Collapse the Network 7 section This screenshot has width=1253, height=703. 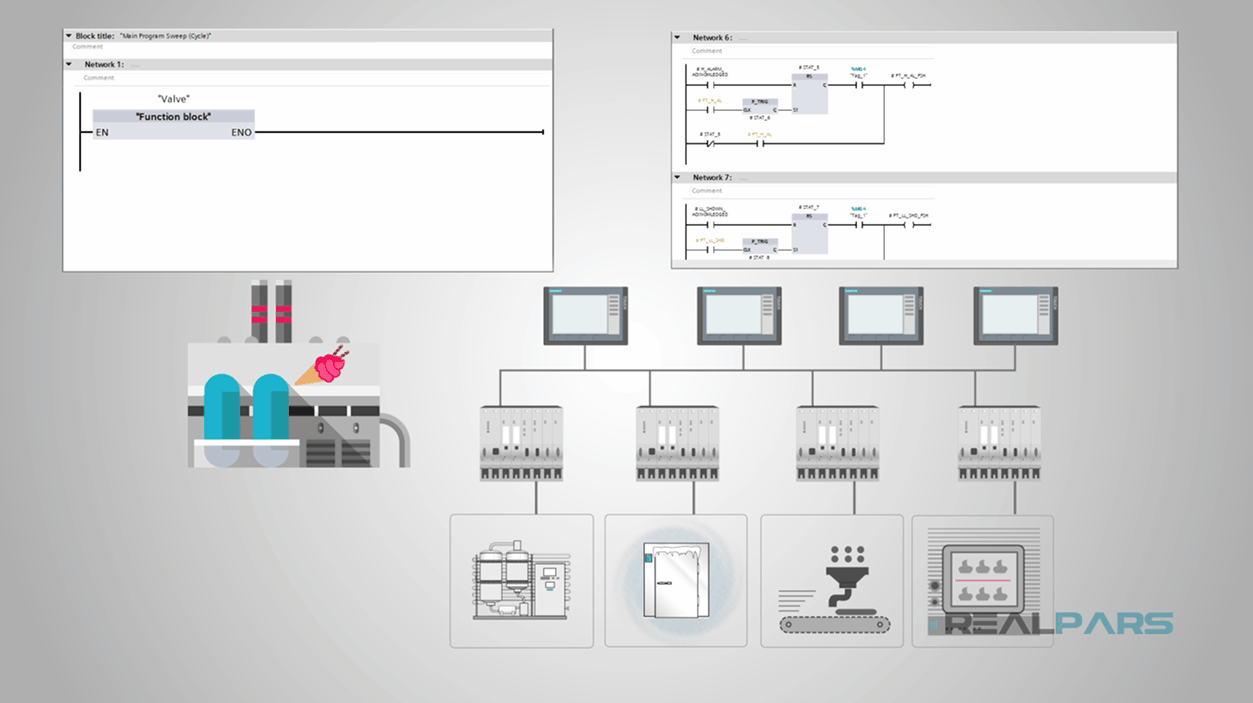coord(679,177)
